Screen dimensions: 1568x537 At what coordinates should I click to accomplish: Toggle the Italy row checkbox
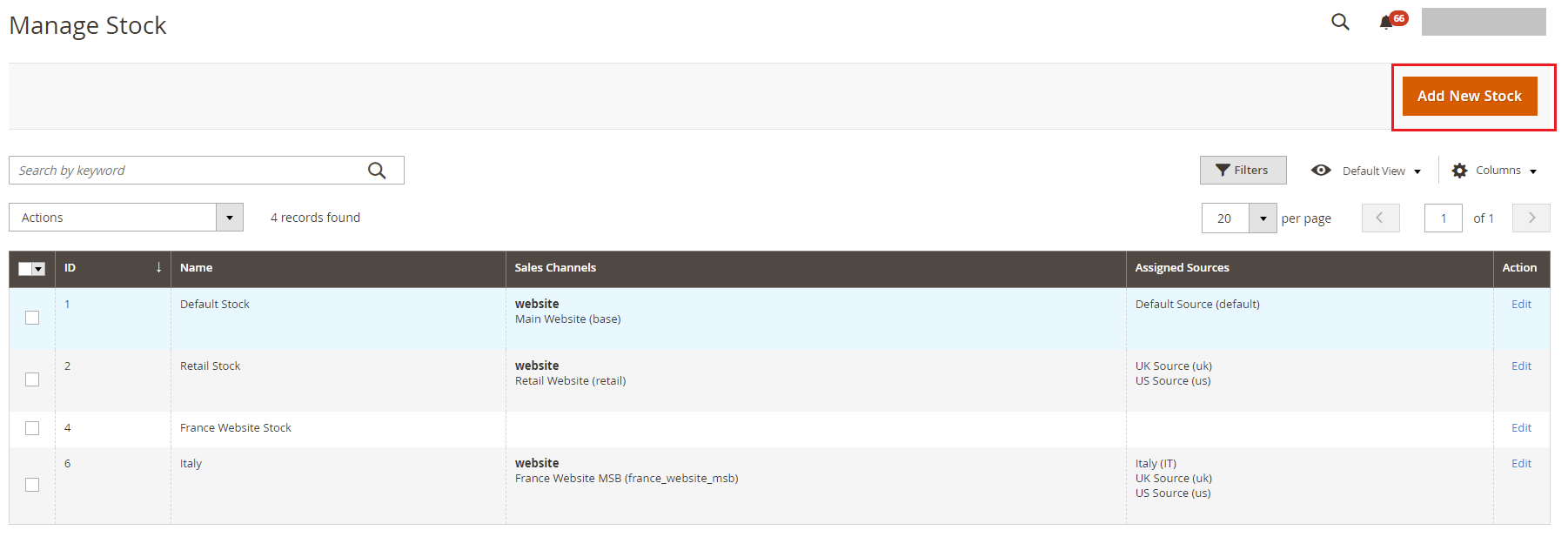32,485
